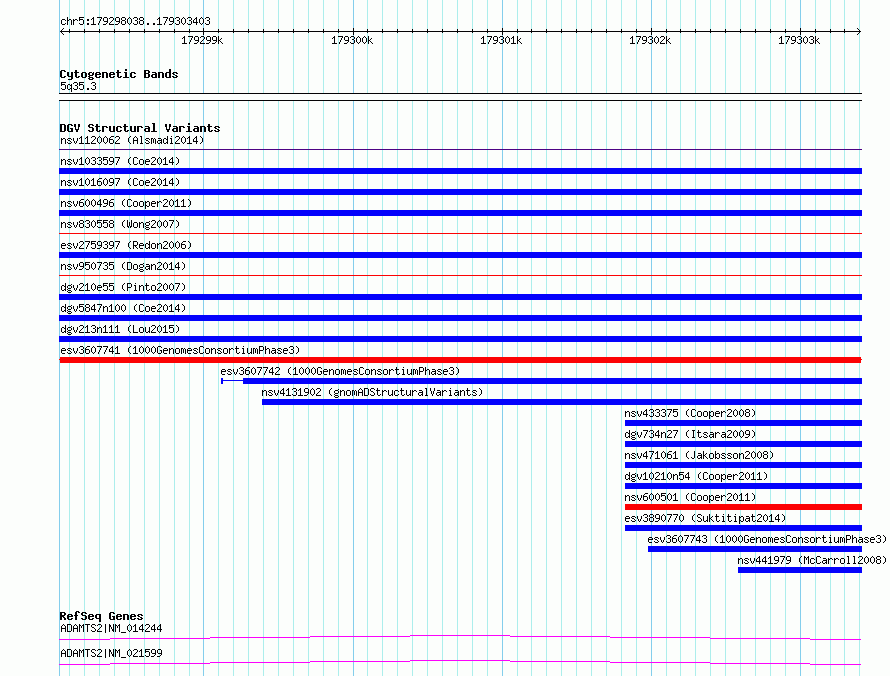Screen dimensions: 890x676
Task: Click the nsv1120062 (Alsmadi2014) variant label
Action: tap(132, 140)
